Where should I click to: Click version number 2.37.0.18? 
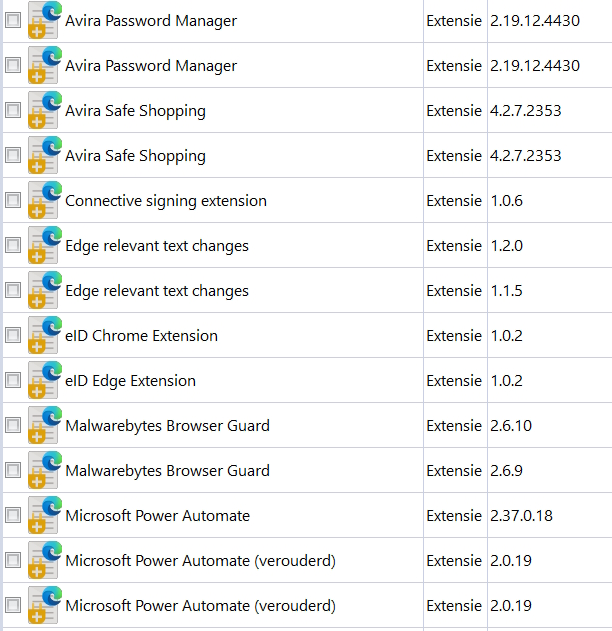(521, 515)
